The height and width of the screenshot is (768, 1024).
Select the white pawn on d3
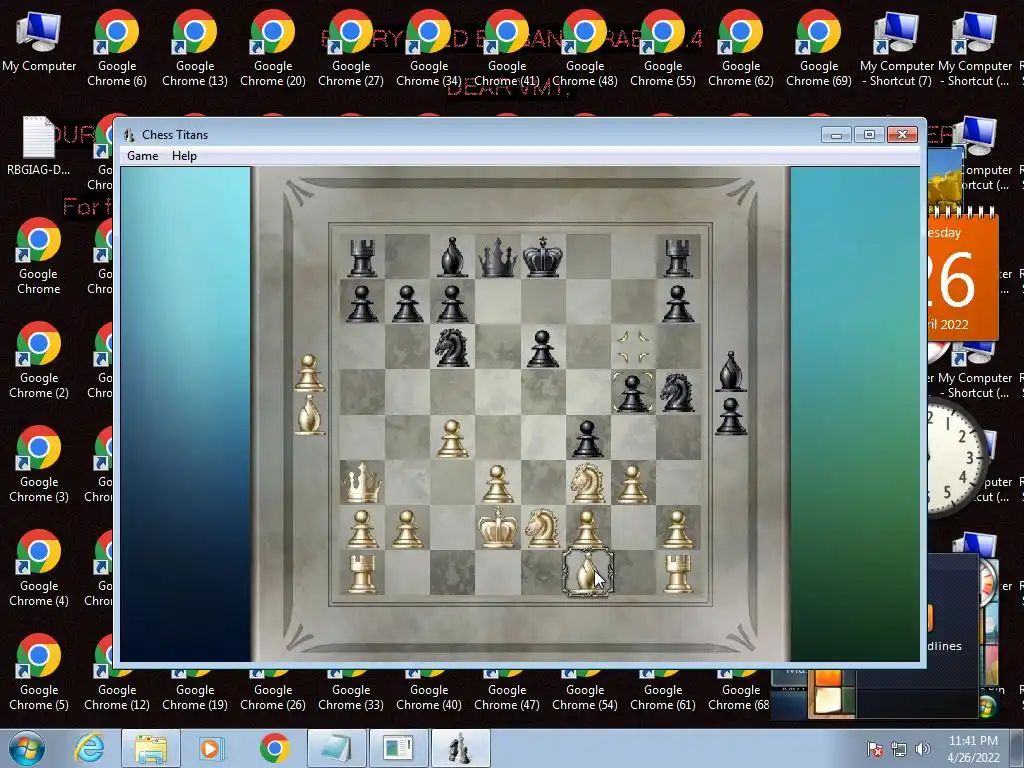498,482
